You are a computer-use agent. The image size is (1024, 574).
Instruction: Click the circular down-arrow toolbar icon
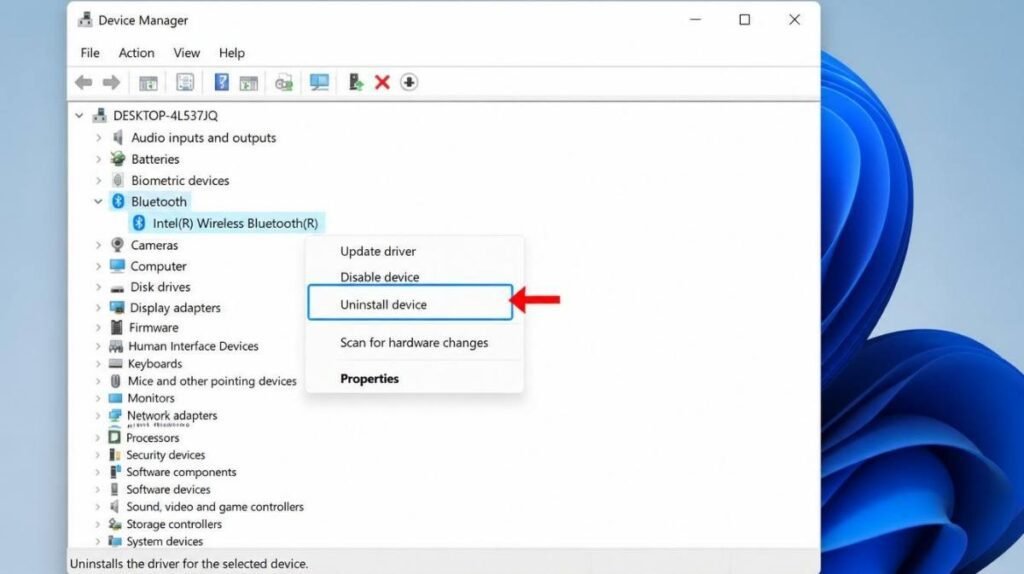point(409,82)
